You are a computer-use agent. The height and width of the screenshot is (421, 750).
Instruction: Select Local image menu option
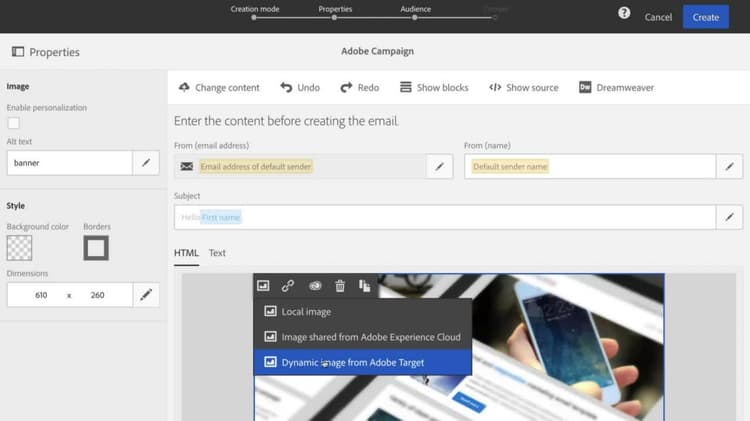click(363, 311)
